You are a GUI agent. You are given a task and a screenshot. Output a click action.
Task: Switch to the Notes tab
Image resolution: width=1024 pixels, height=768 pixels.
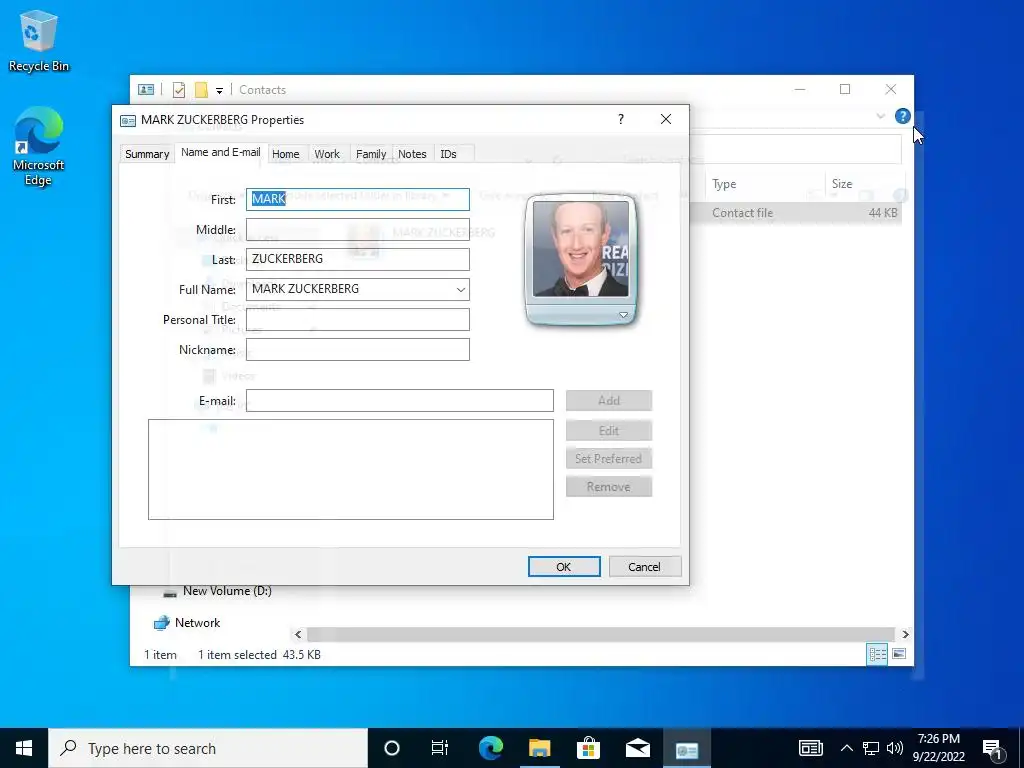pos(412,154)
